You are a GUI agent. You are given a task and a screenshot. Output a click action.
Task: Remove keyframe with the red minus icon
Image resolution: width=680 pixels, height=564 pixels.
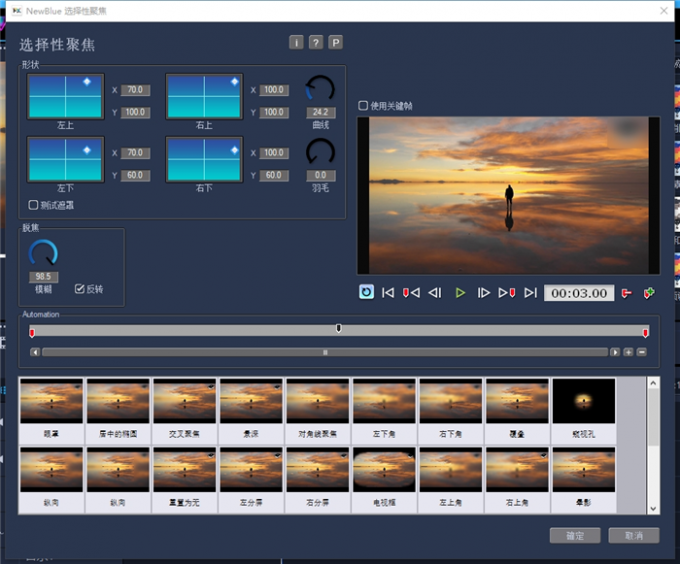(x=626, y=293)
